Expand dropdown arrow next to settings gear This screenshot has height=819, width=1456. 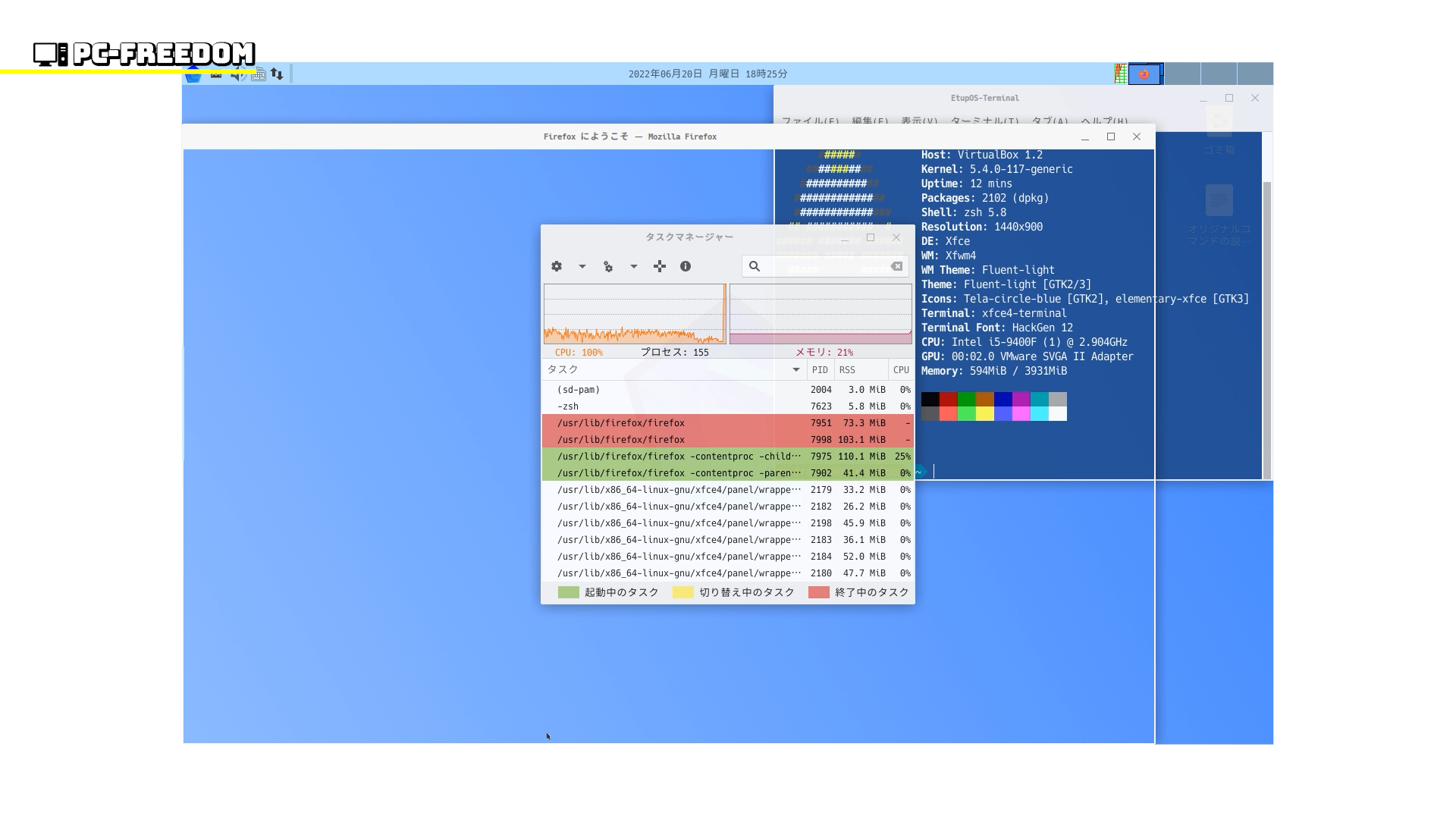[x=582, y=266]
